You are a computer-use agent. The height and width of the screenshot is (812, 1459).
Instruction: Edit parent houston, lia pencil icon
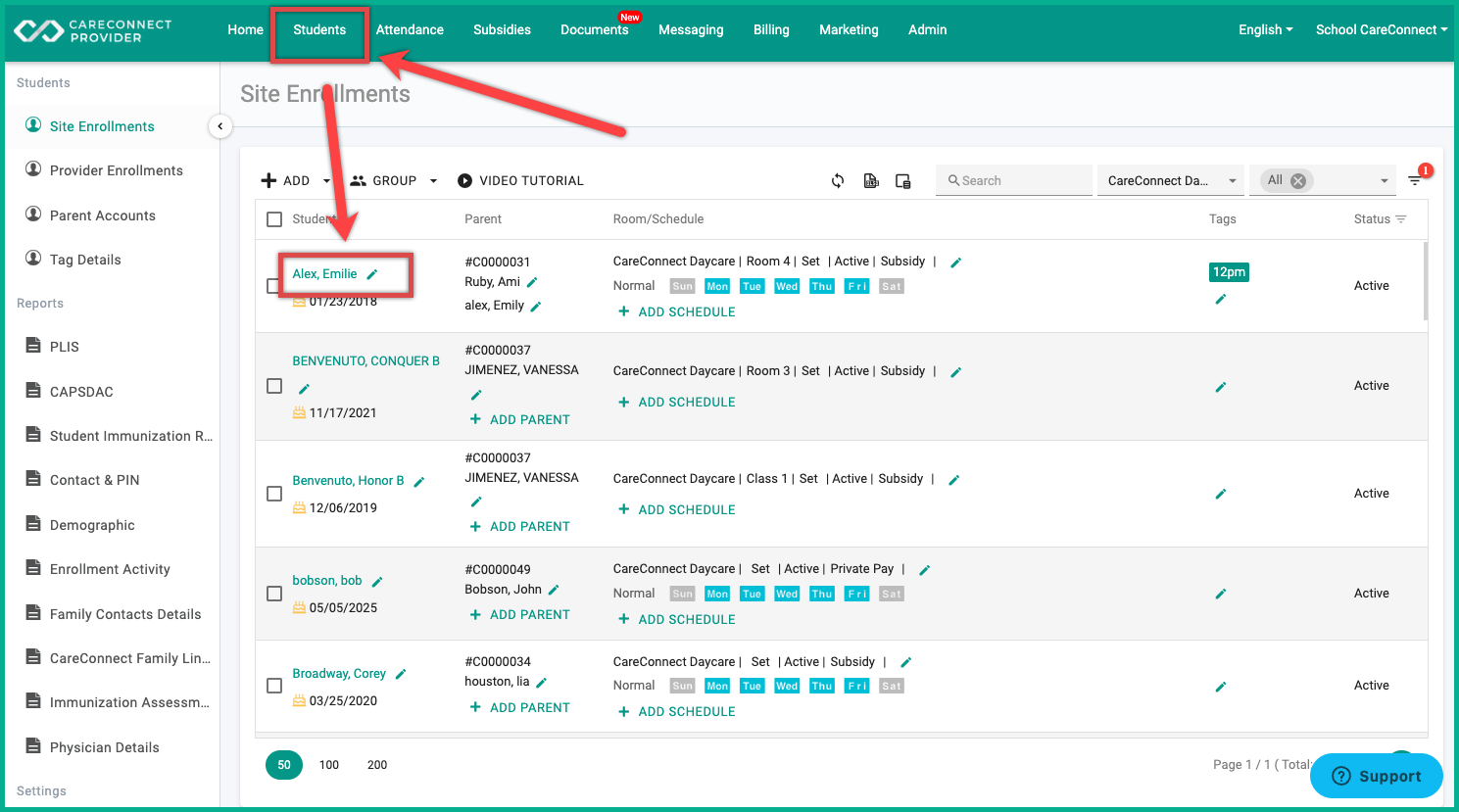point(542,683)
